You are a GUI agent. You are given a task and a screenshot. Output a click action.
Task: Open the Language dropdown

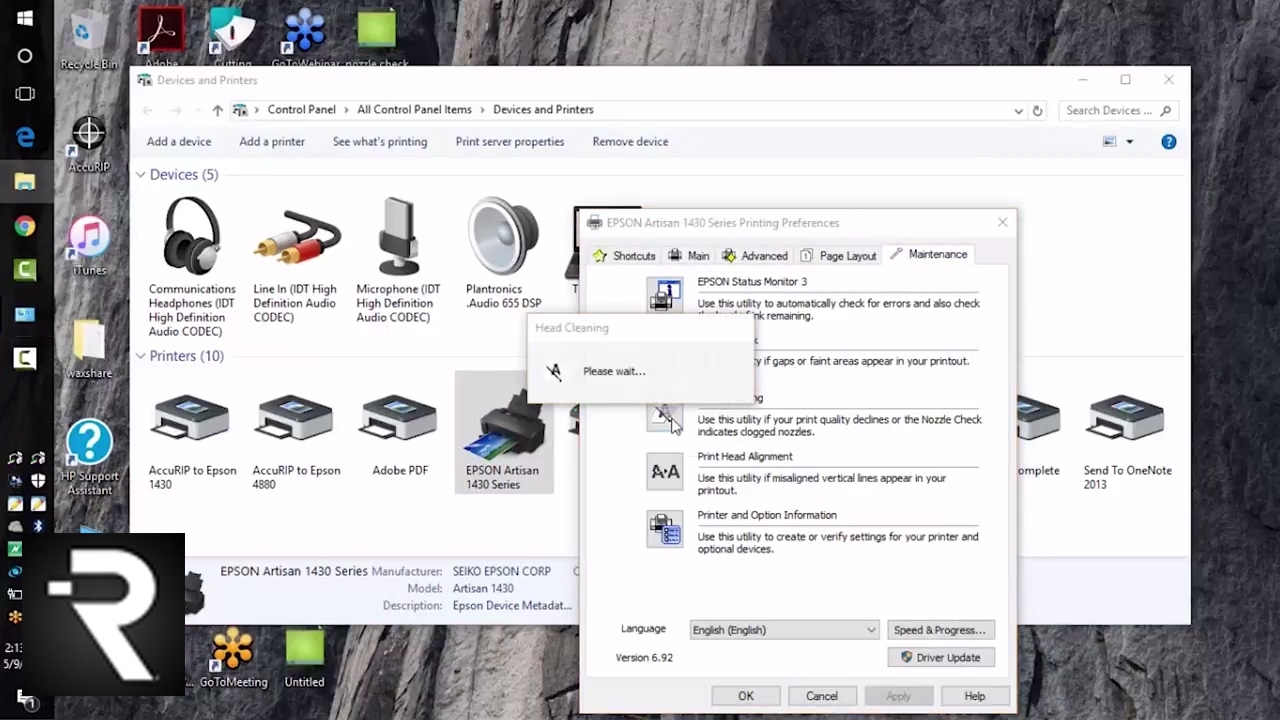[x=784, y=630]
